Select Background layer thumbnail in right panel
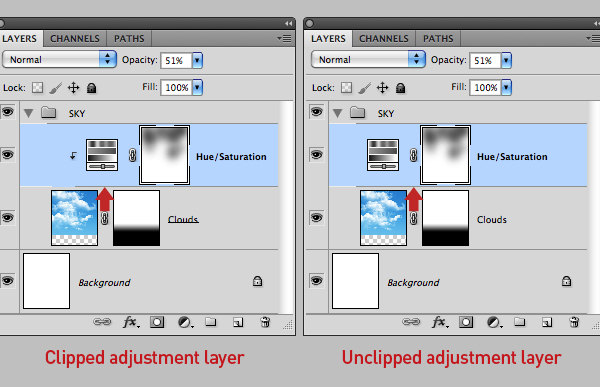This screenshot has width=600, height=387. (x=355, y=281)
